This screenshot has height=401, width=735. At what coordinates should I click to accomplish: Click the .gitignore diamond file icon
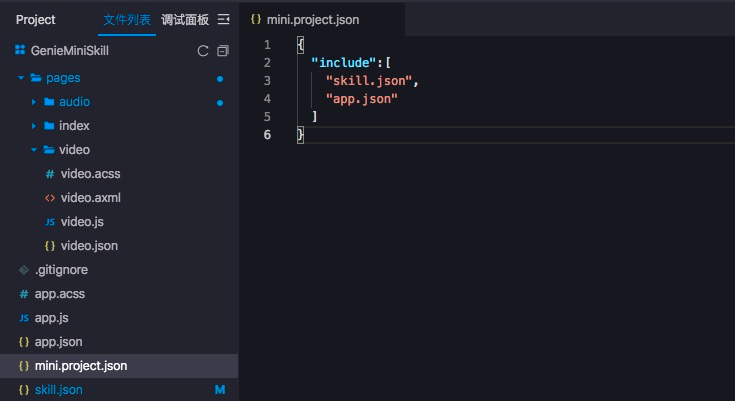tap(24, 270)
